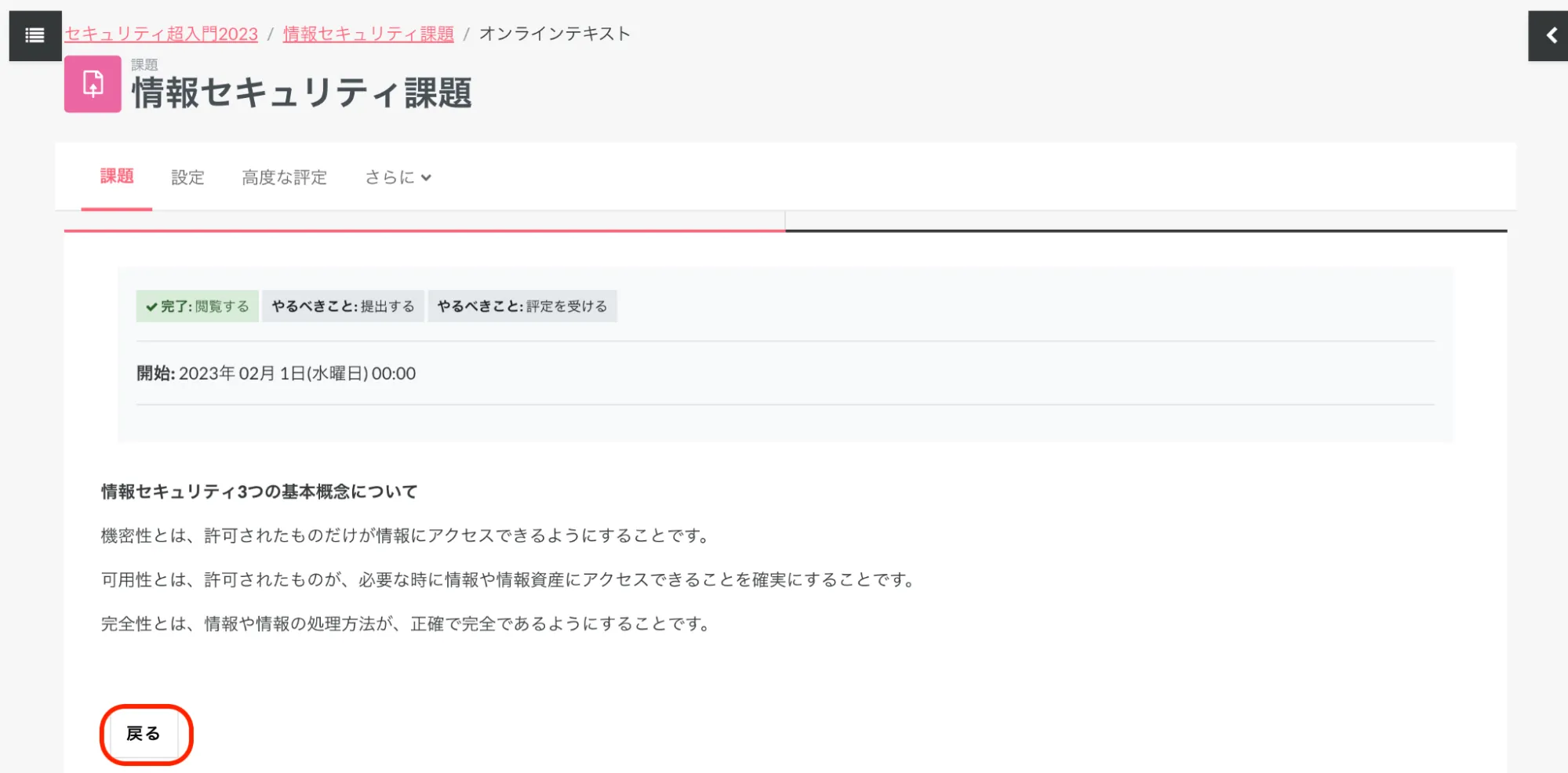The width and height of the screenshot is (1568, 773).
Task: Click the black section of progress bar
Action: (1145, 230)
